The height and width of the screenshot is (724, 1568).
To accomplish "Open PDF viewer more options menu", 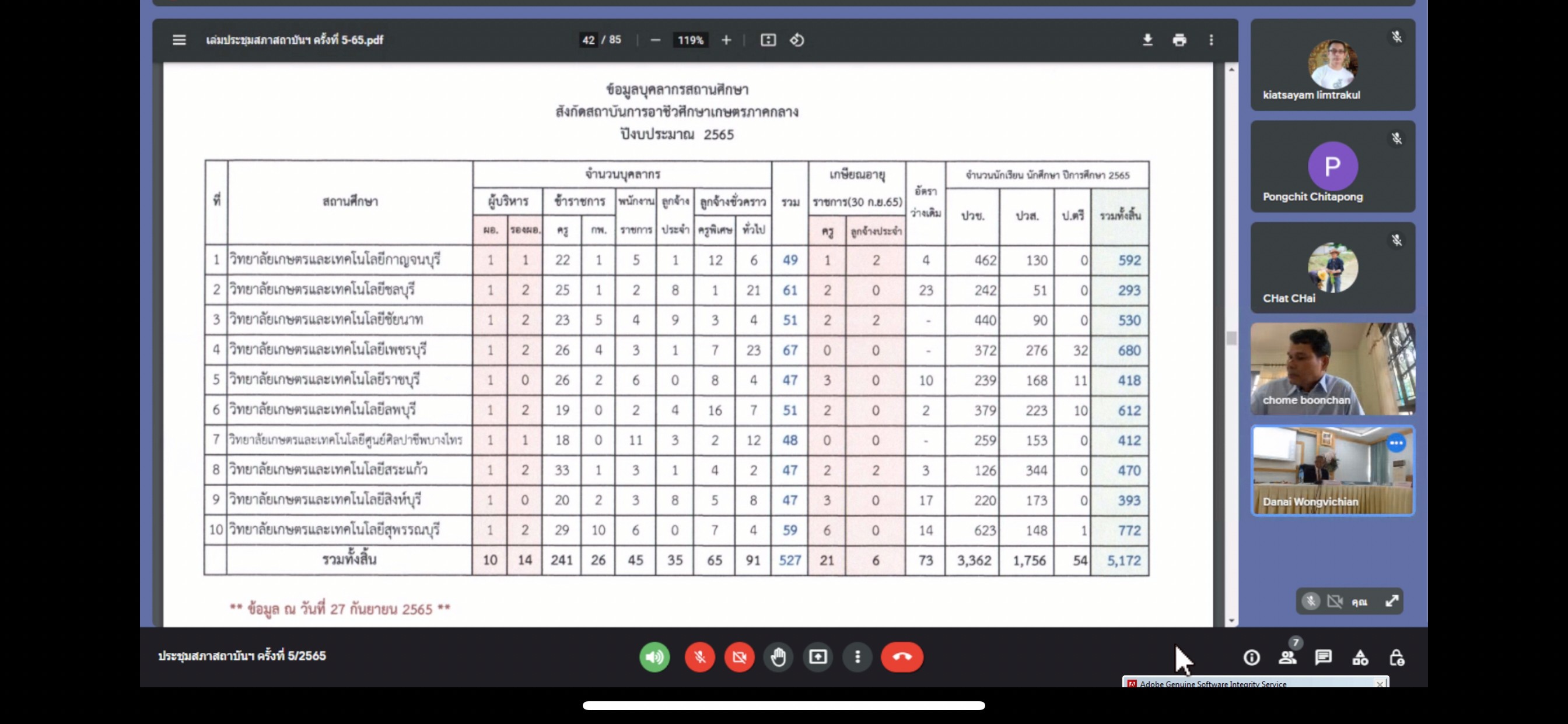I will [x=1210, y=40].
